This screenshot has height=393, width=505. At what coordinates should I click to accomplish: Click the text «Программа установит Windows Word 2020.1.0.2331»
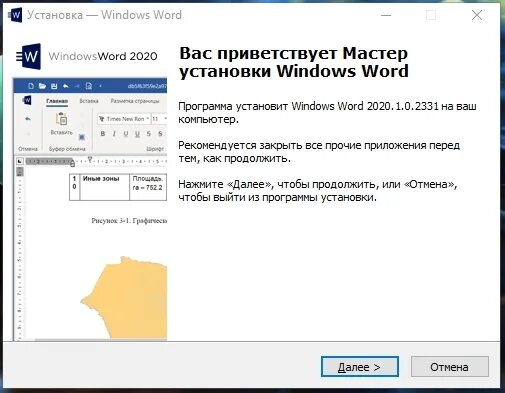click(x=308, y=106)
